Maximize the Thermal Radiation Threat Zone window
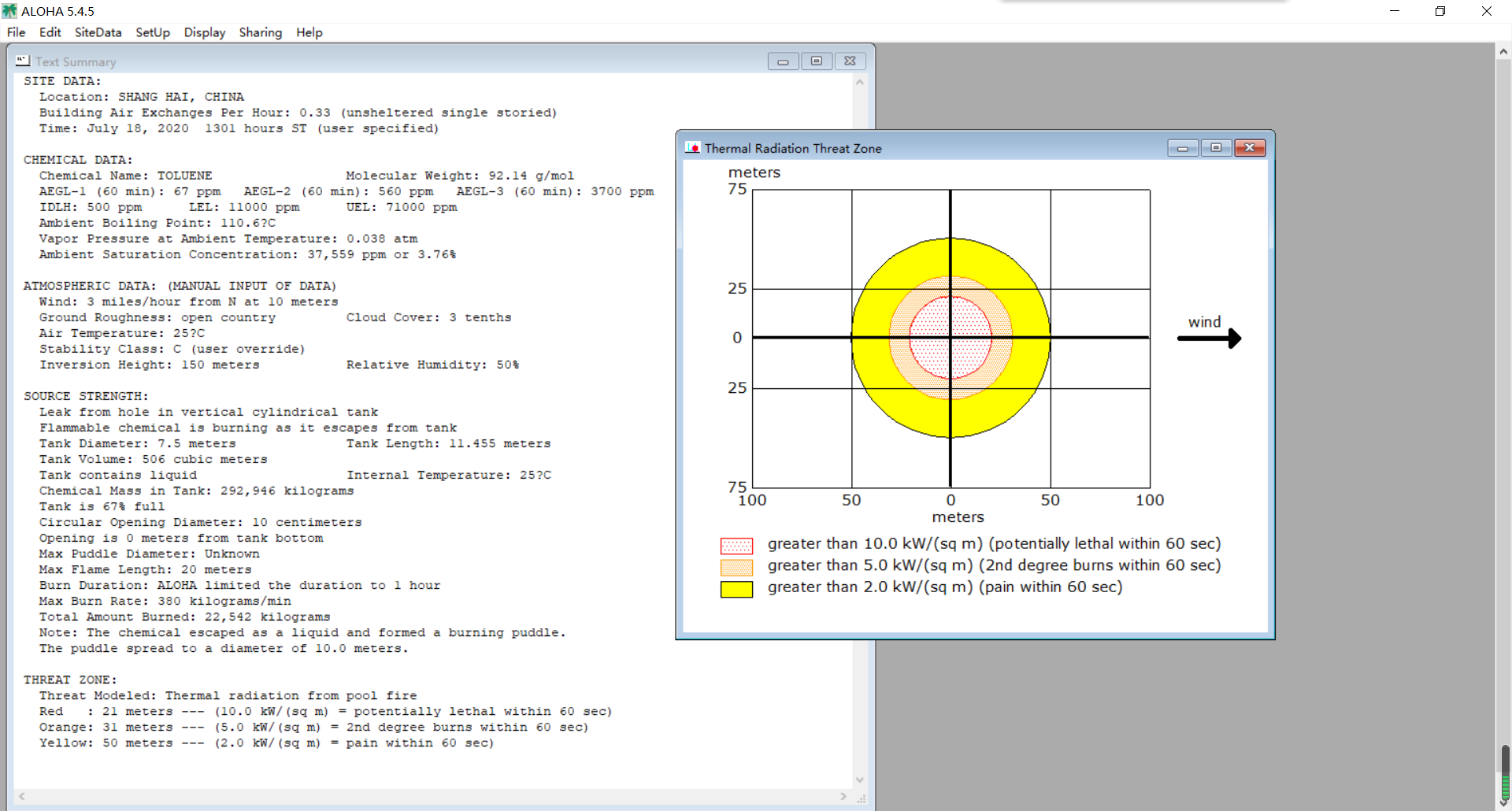 [1217, 148]
